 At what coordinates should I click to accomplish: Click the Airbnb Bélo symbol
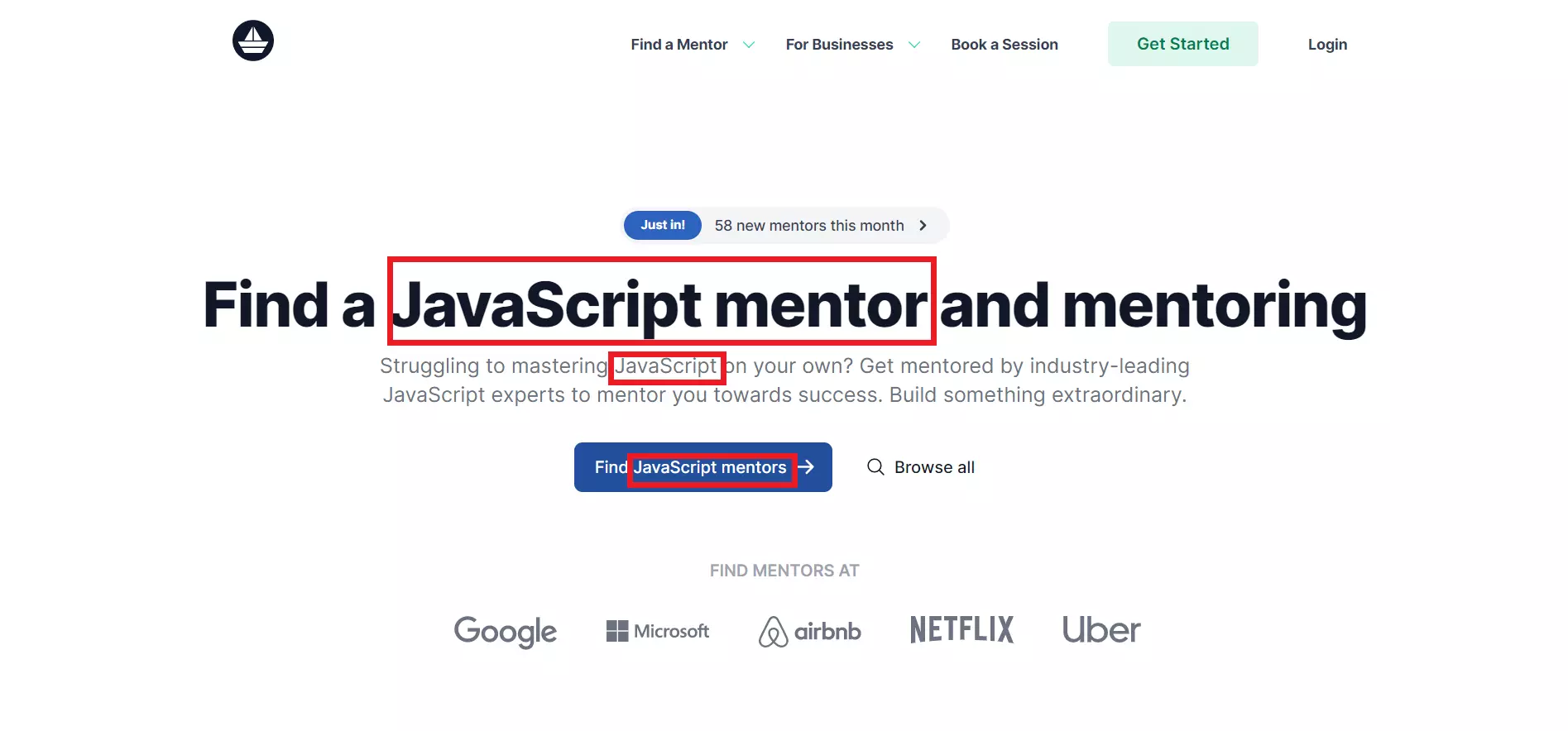[x=772, y=631]
